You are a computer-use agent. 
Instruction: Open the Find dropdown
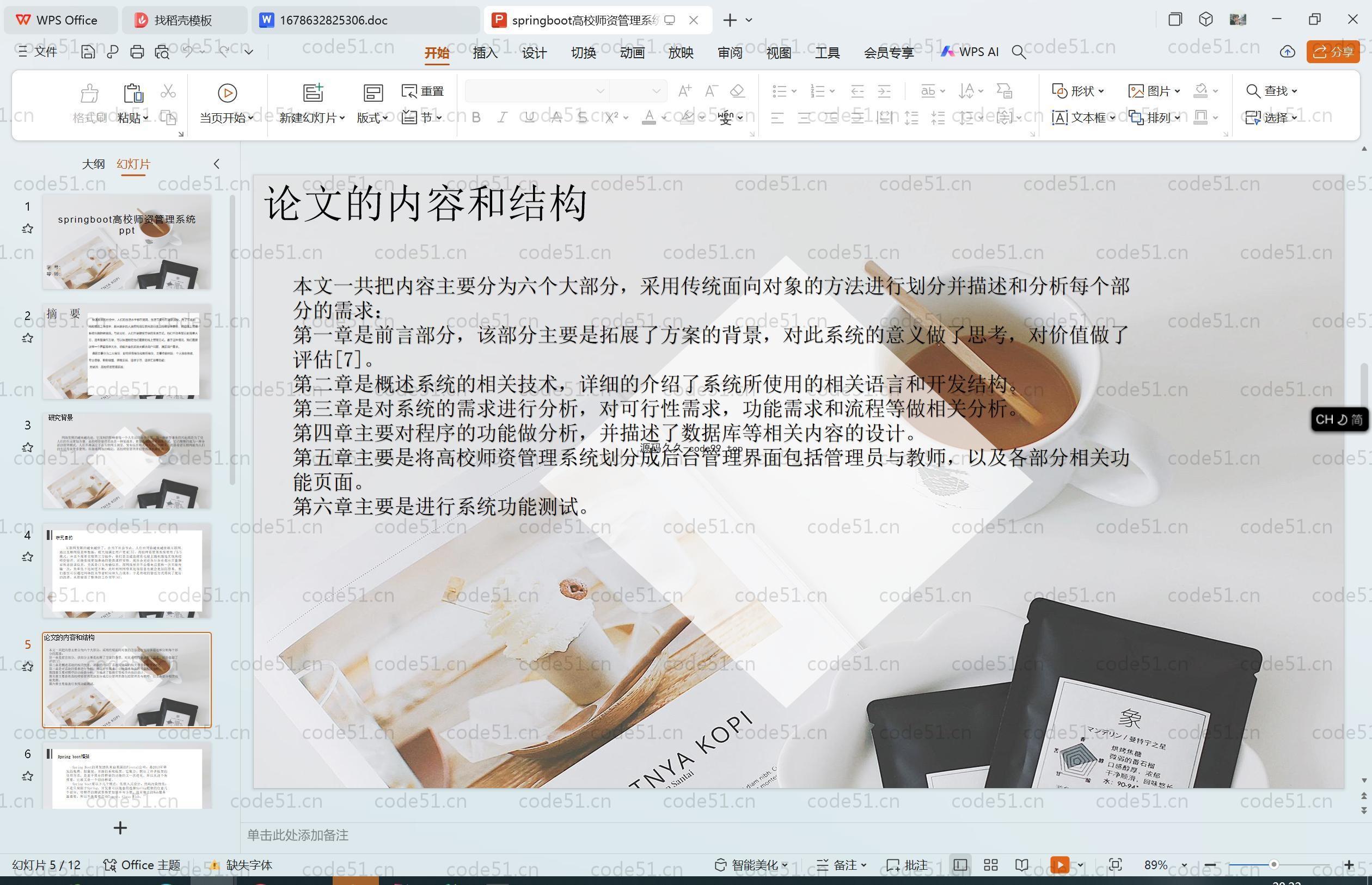1271,91
